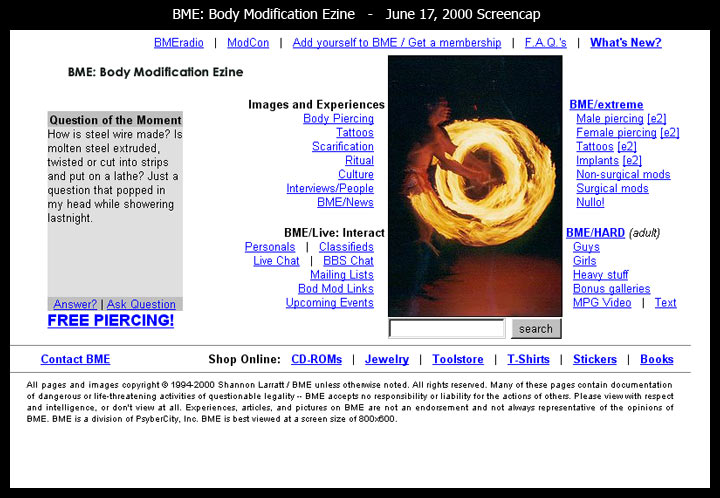Open the Toolstore link
720x498 pixels.
click(458, 359)
